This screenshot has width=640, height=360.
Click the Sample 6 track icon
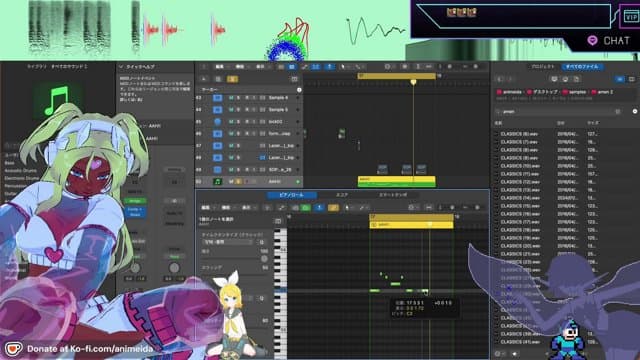coord(218,98)
